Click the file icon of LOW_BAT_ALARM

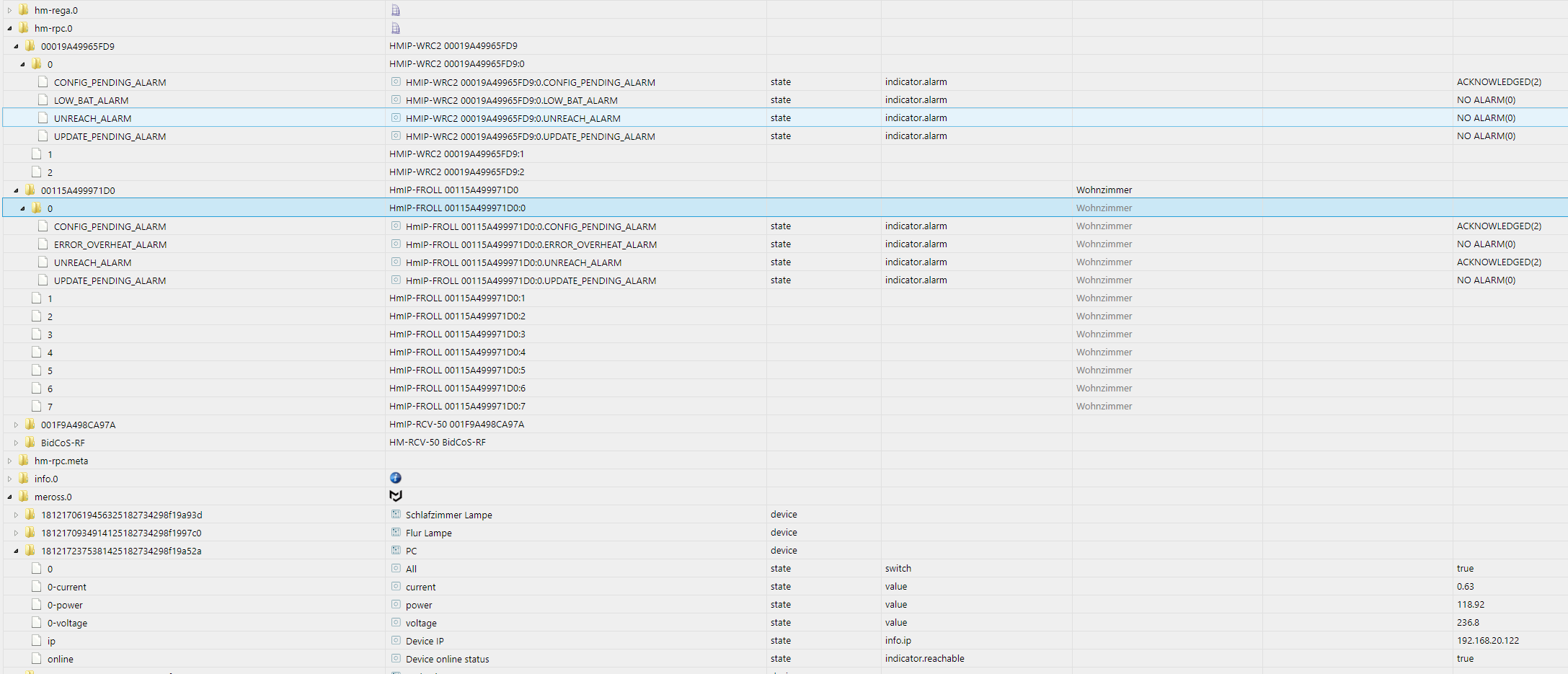[x=43, y=99]
